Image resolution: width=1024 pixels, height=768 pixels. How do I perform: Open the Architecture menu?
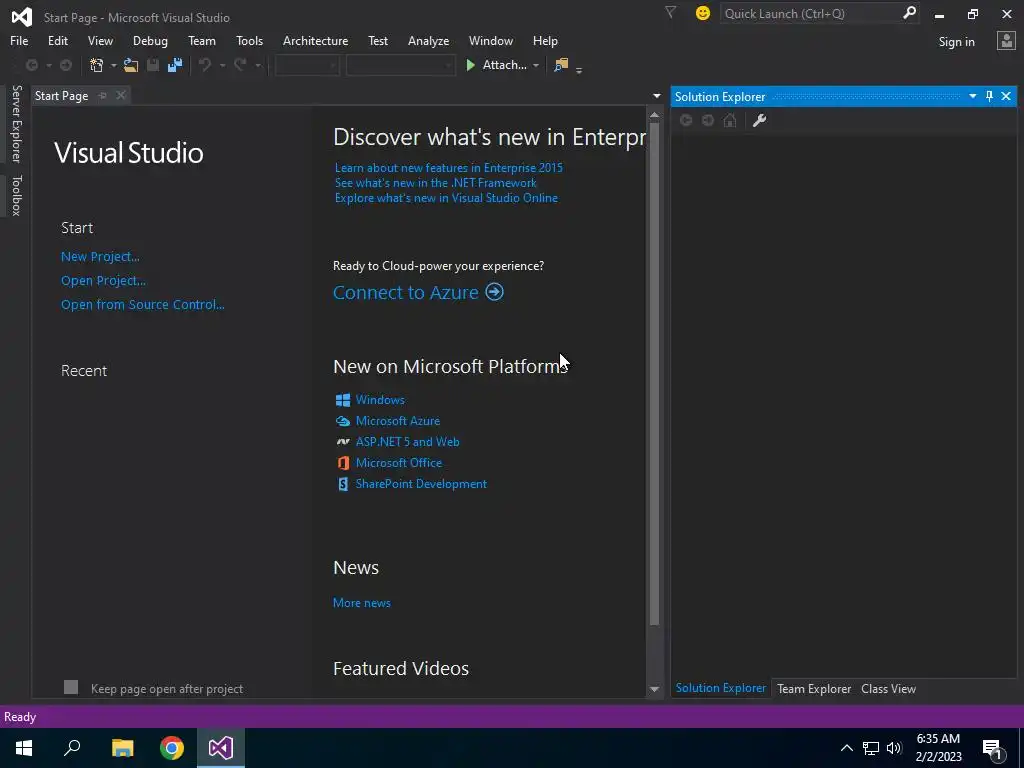pos(315,40)
